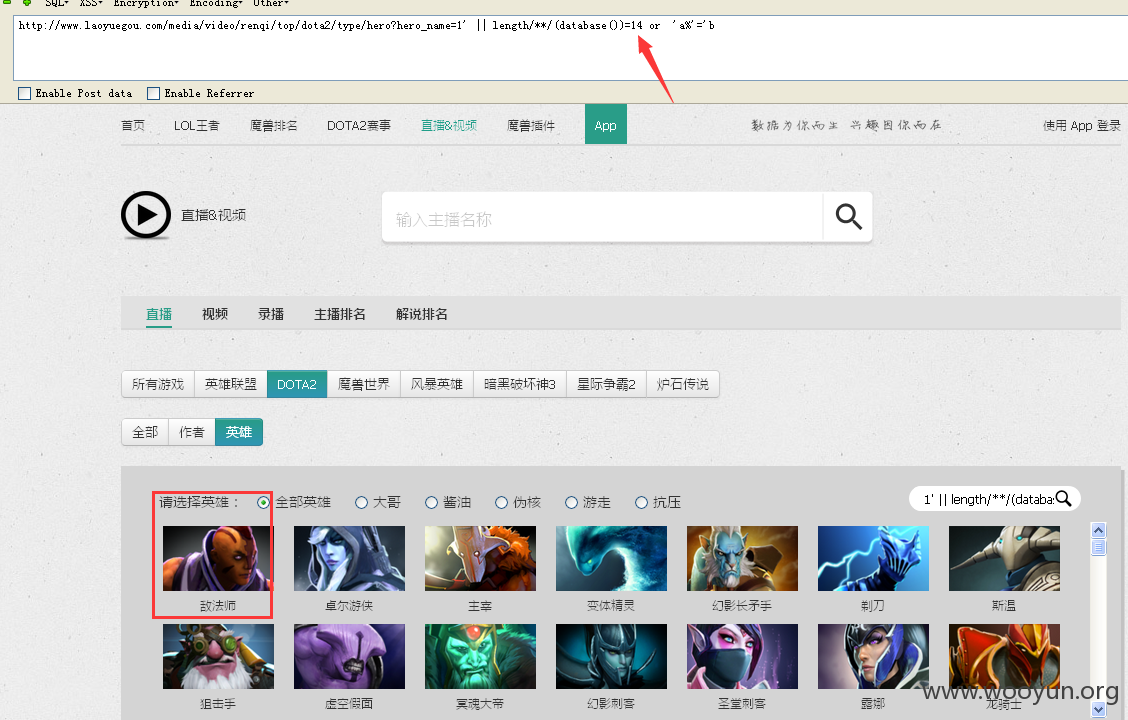
Task: Select the 抗压 radio button
Action: pyautogui.click(x=641, y=502)
